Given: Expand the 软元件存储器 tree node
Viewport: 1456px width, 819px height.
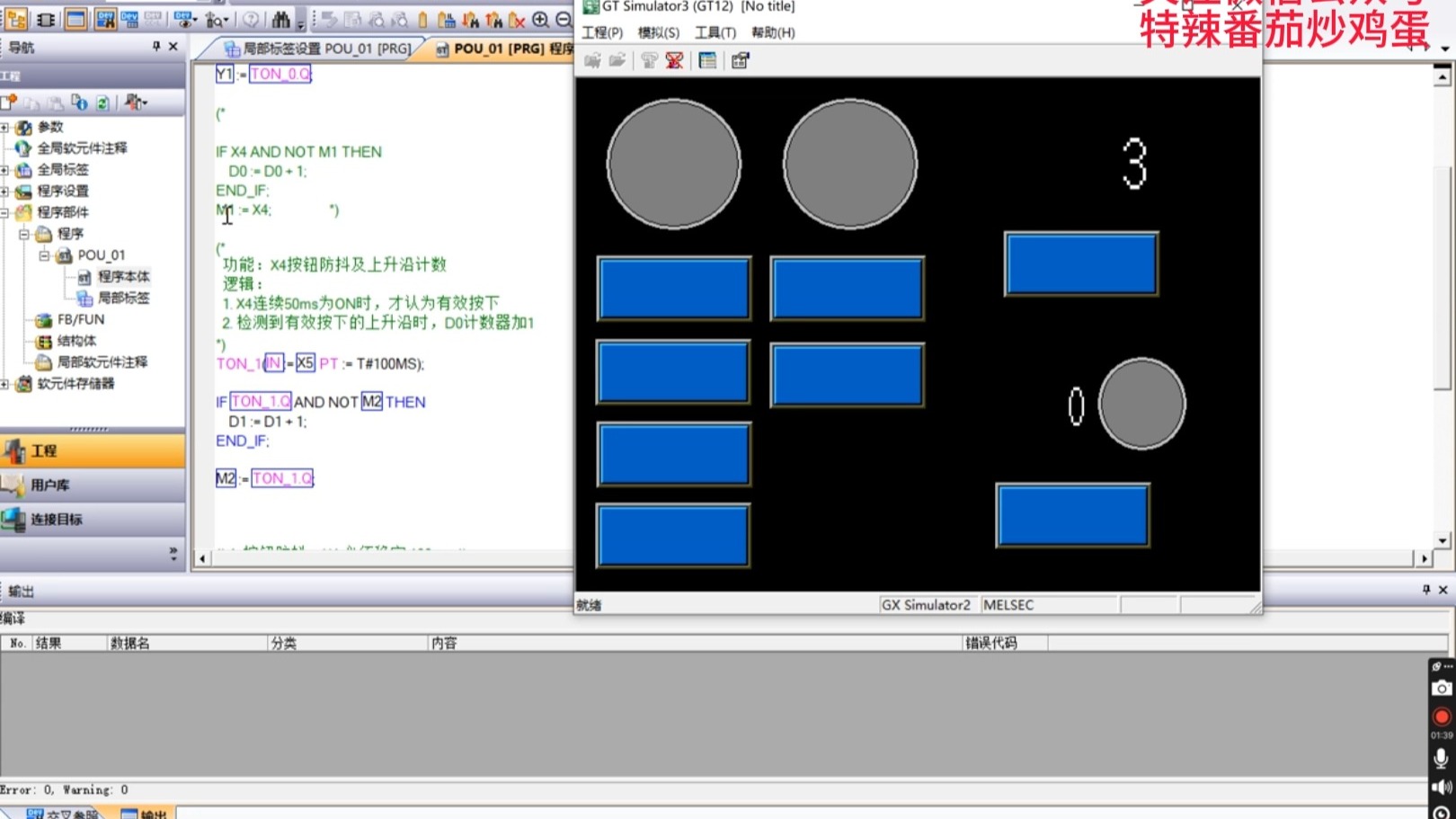Looking at the screenshot, I should tap(4, 384).
